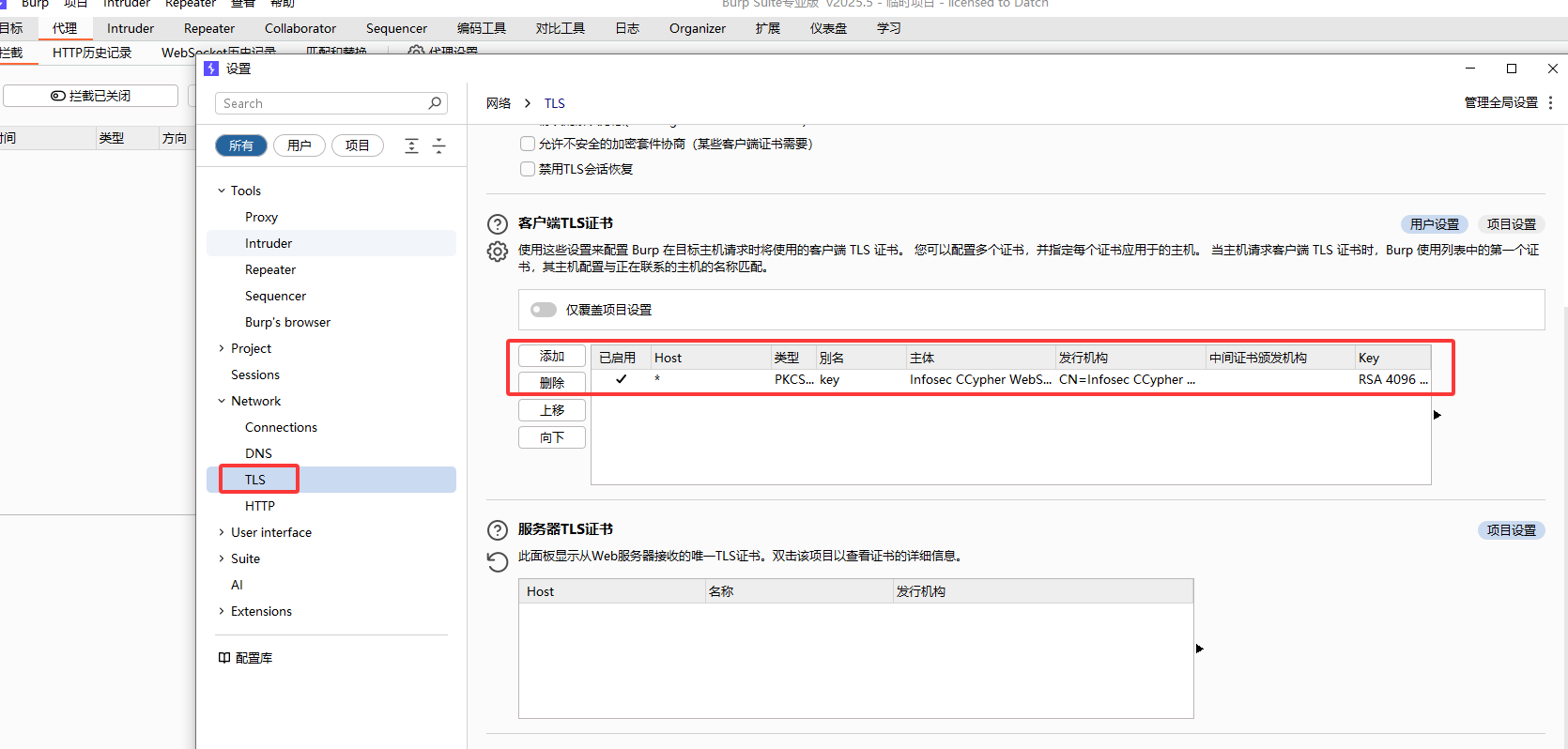1568x749 pixels.
Task: Open Connections settings under Network
Action: (x=281, y=427)
